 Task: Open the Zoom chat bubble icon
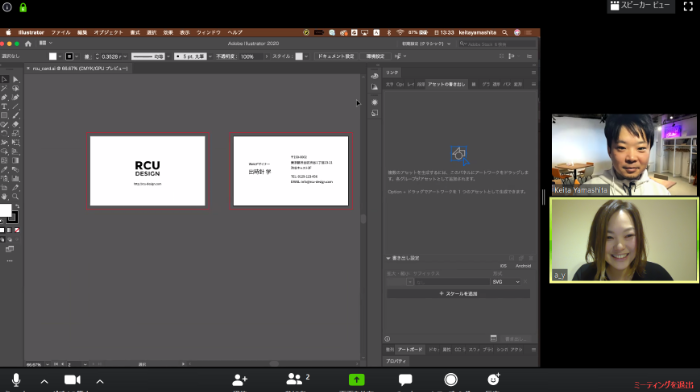(405, 380)
